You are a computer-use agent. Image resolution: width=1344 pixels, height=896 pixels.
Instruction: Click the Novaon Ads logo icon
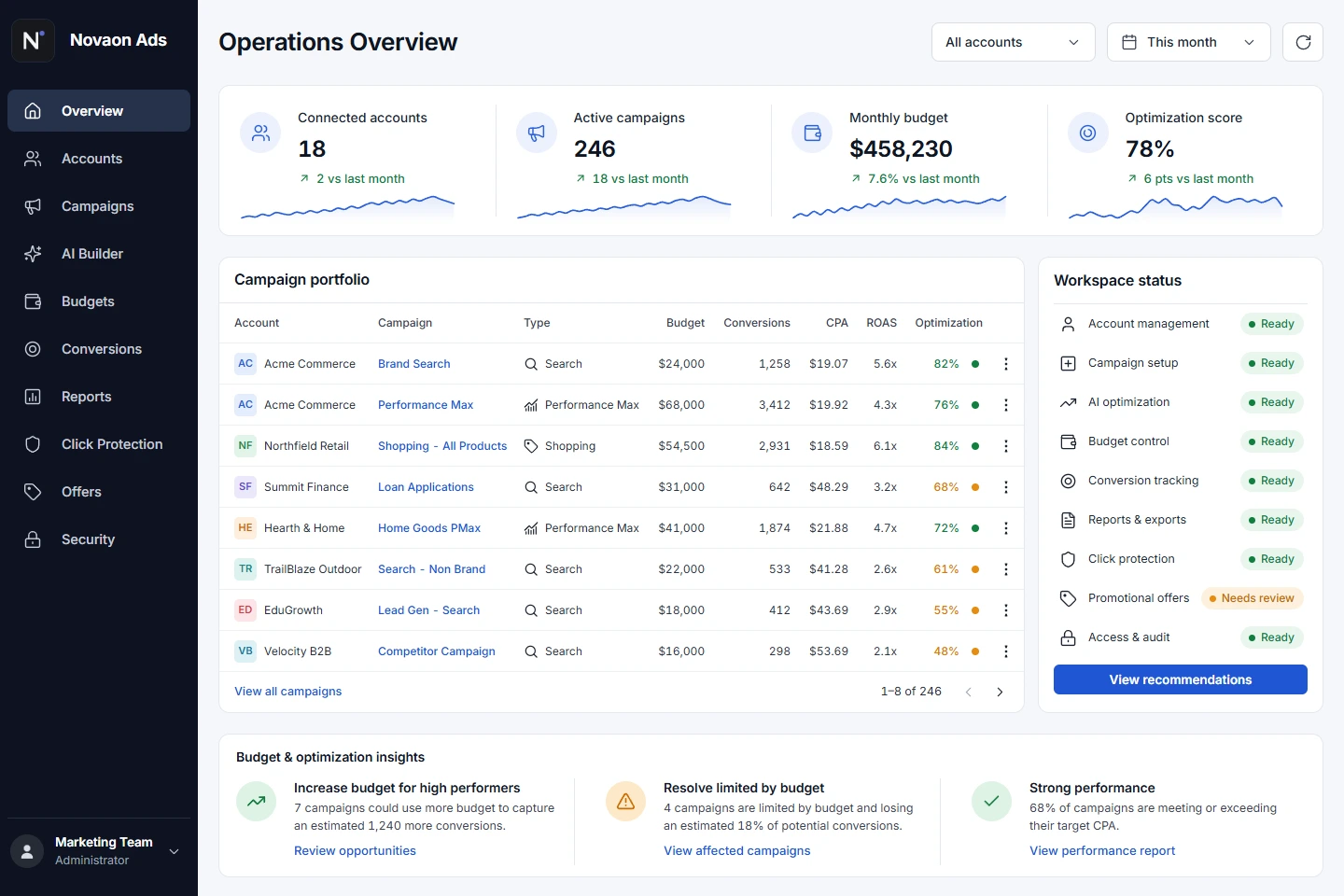click(x=33, y=40)
